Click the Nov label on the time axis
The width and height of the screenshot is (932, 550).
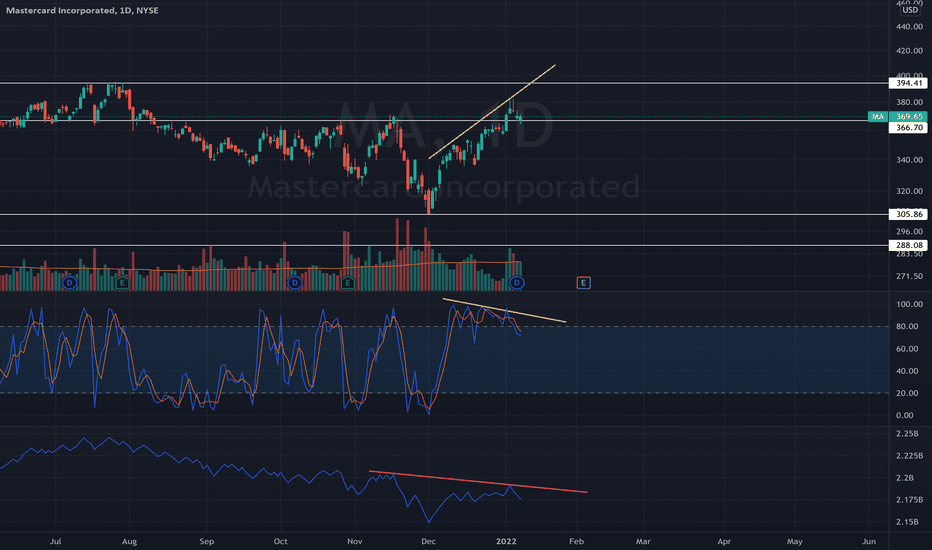point(354,541)
